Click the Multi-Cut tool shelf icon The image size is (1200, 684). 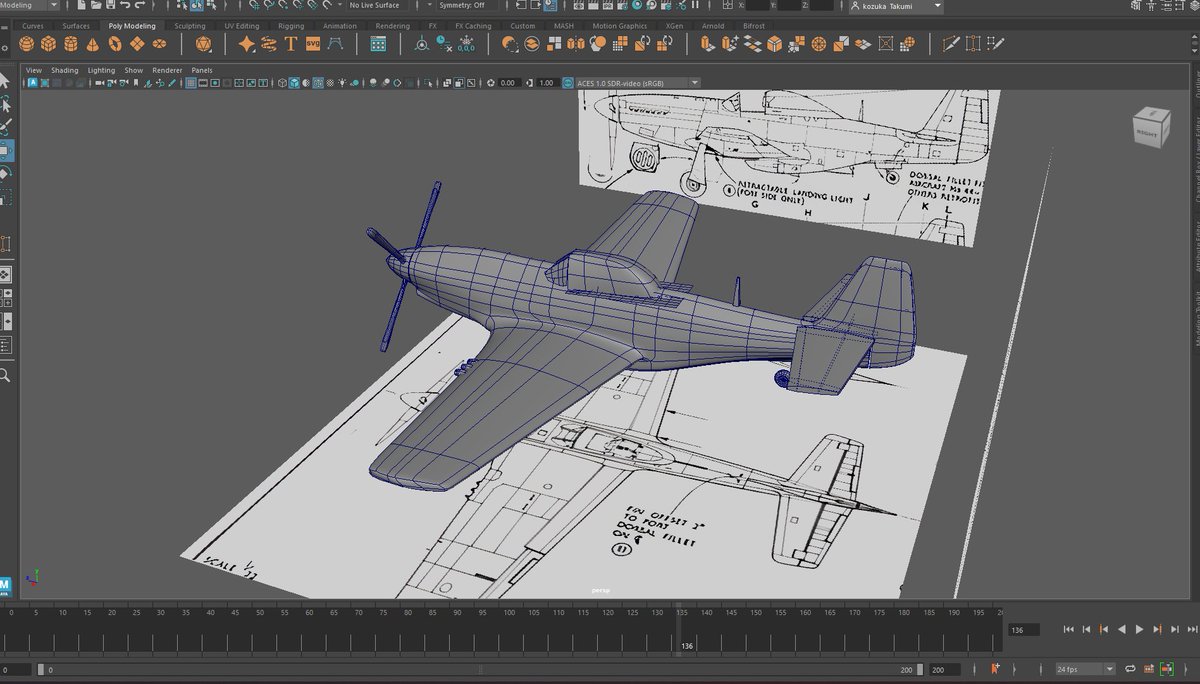coord(950,44)
